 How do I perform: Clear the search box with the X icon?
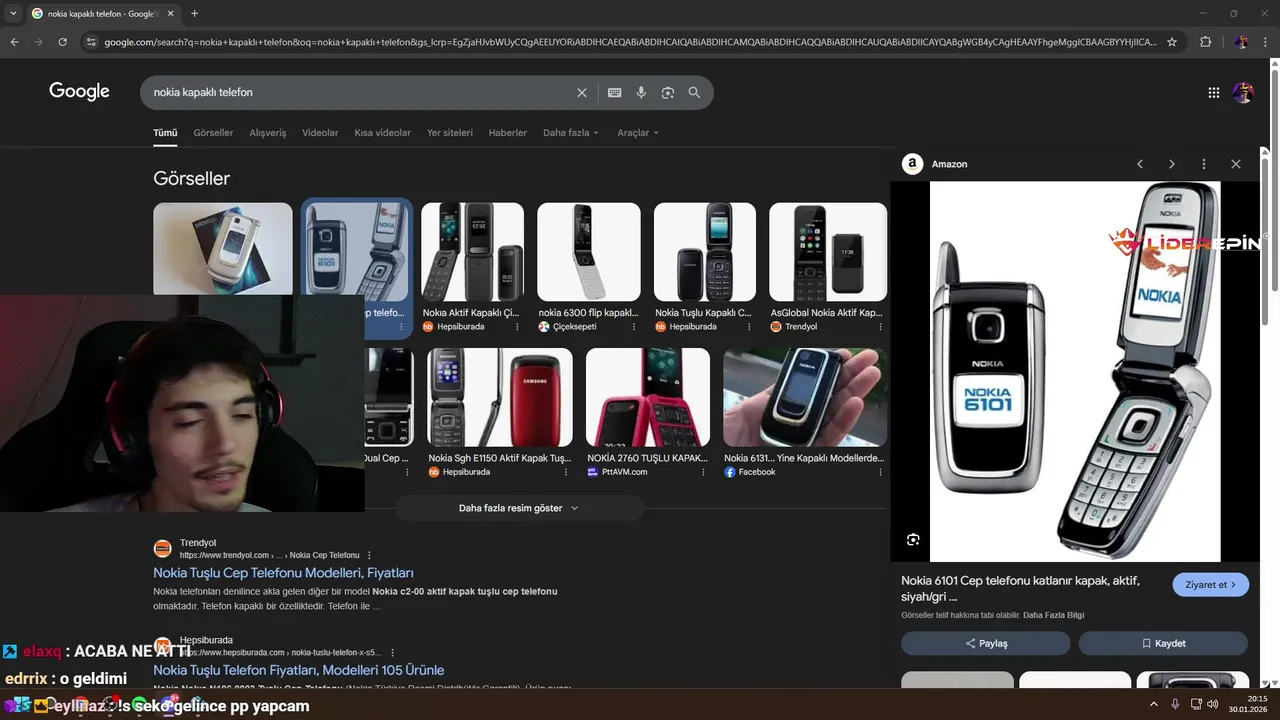pyautogui.click(x=582, y=92)
